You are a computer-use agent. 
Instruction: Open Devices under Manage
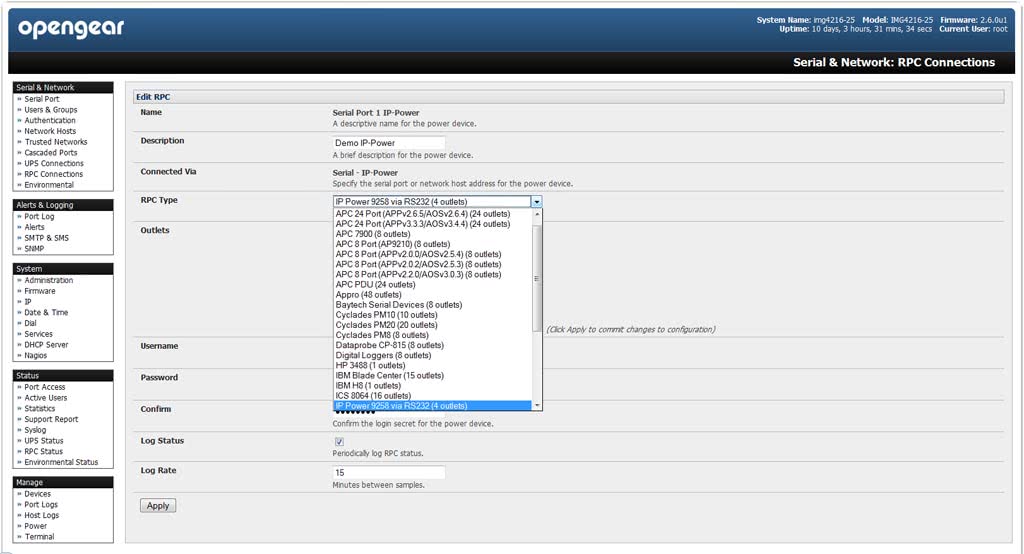[x=37, y=494]
